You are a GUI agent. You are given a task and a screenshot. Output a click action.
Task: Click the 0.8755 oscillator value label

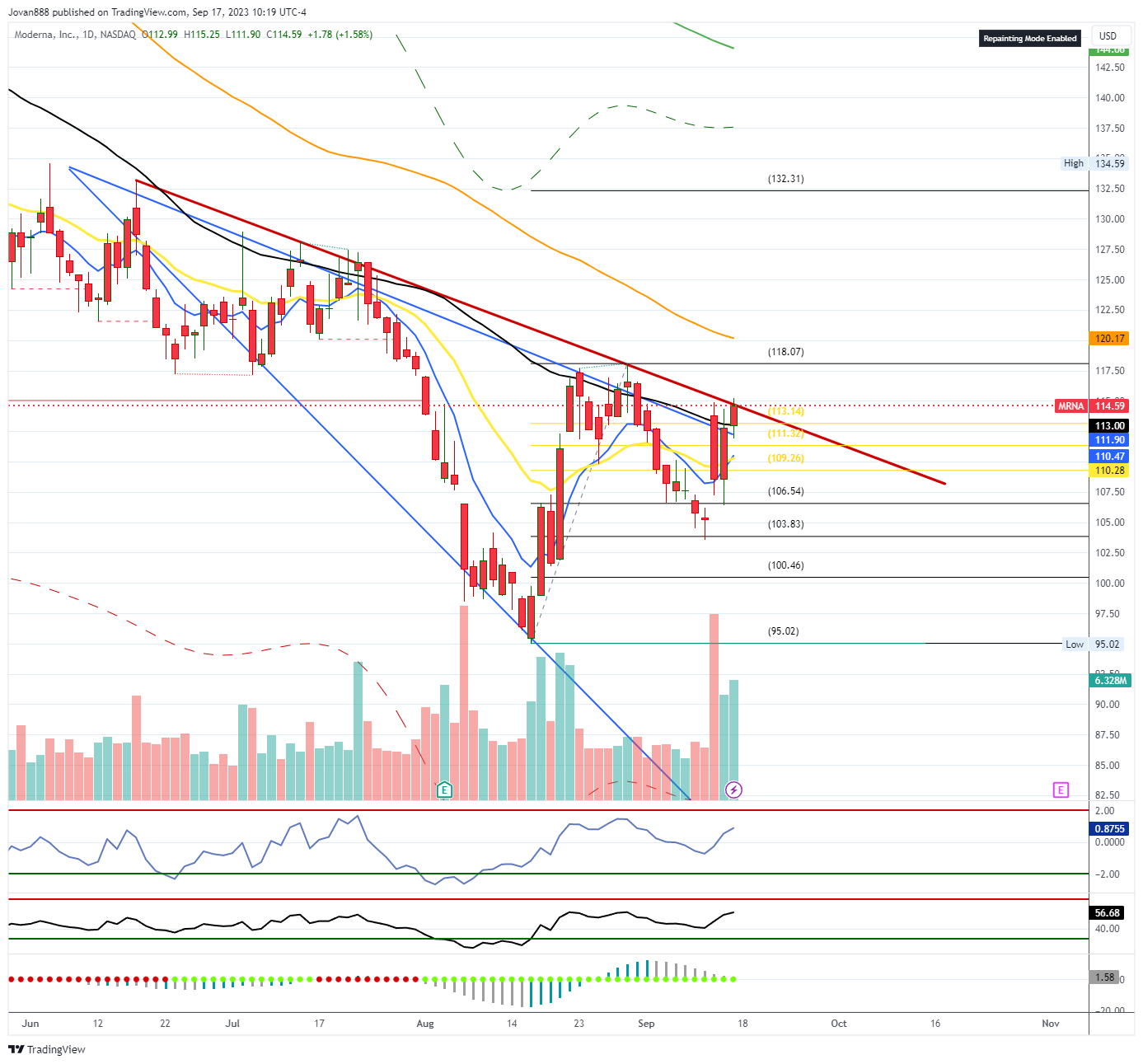pos(1110,828)
